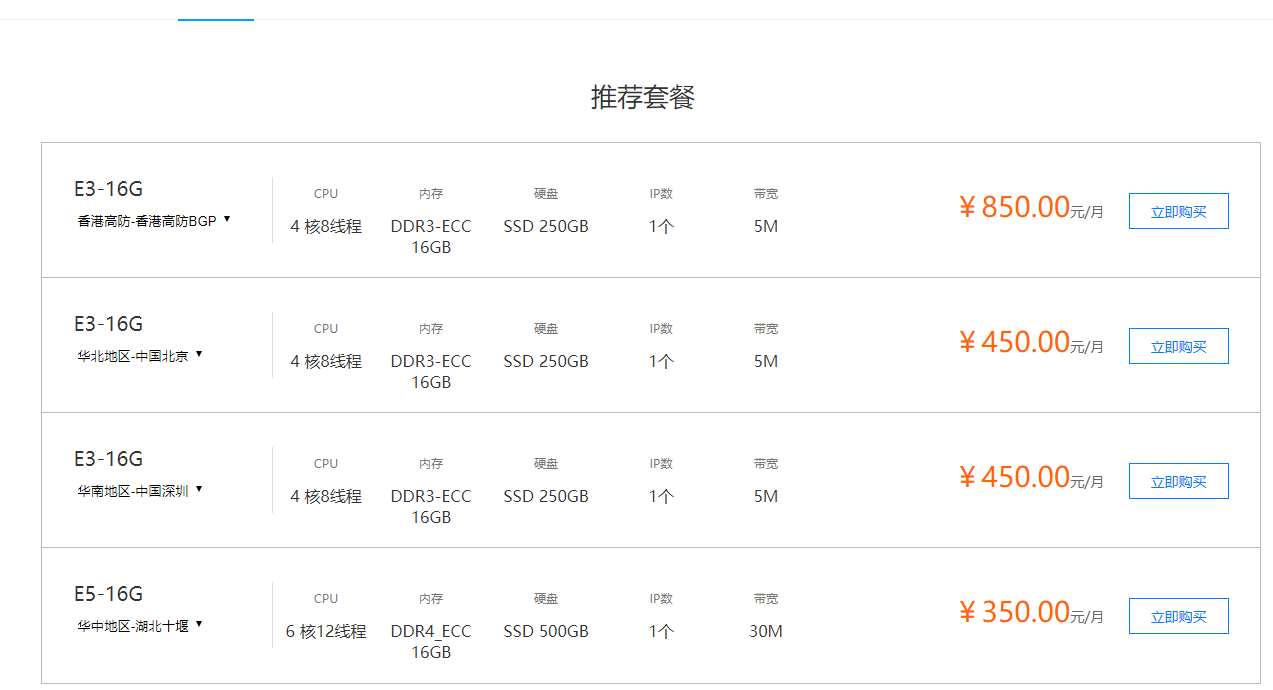The width and height of the screenshot is (1273, 690).
Task: Click the ¥850.00 price text
Action: coord(1015,207)
